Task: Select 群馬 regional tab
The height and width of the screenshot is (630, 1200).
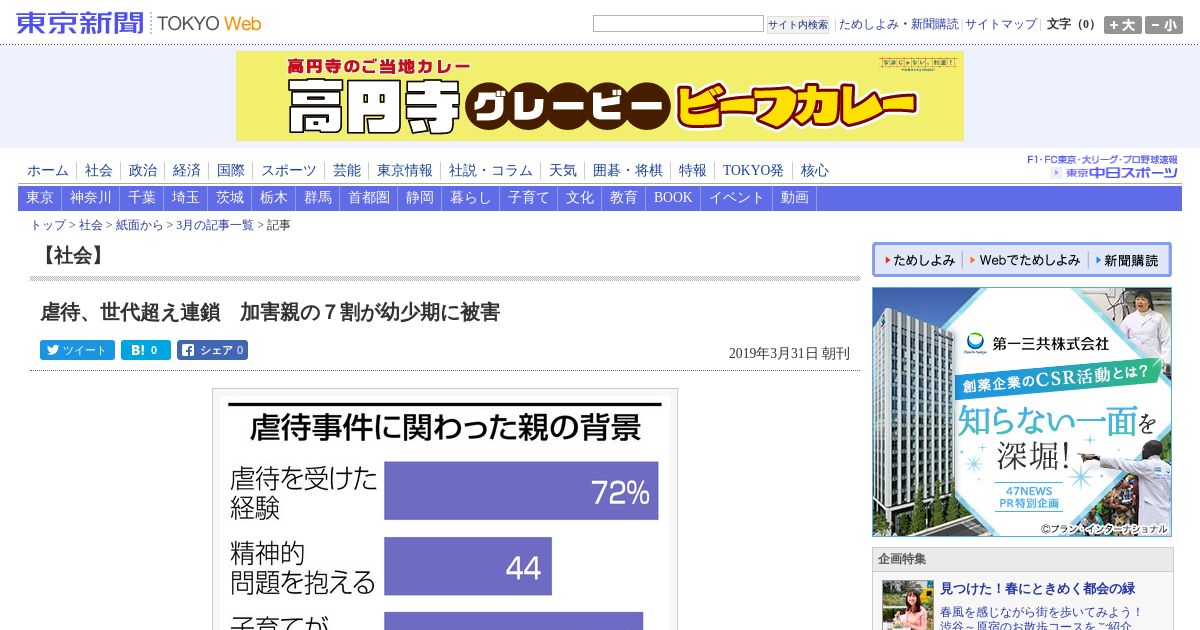Action: pos(318,198)
